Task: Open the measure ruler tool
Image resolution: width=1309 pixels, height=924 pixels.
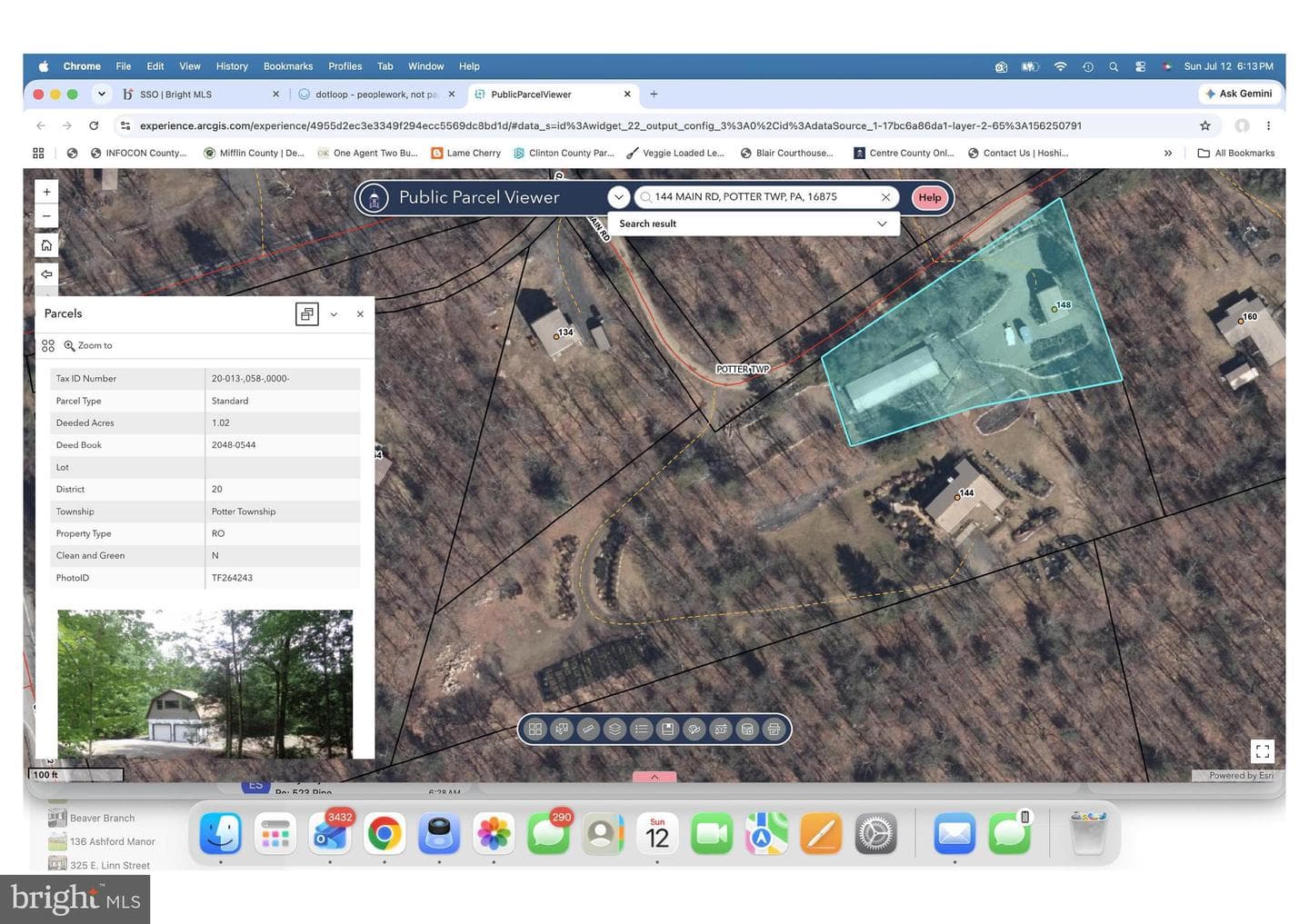Action: click(x=588, y=729)
